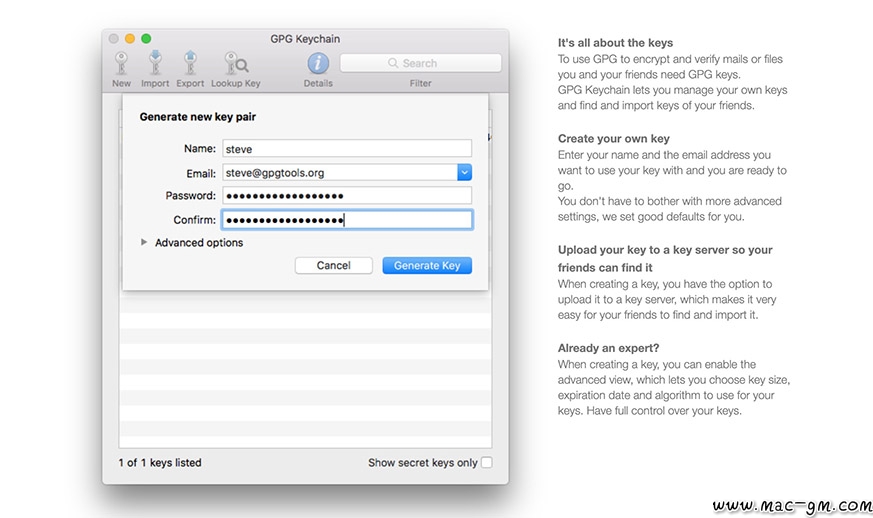
Task: Click the 'Create your own key' heading
Action: tap(614, 139)
